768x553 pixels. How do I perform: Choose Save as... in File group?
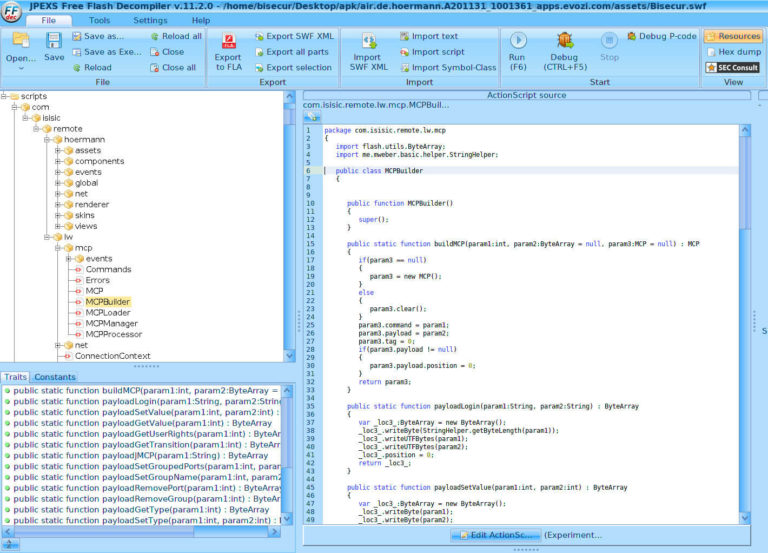point(98,36)
